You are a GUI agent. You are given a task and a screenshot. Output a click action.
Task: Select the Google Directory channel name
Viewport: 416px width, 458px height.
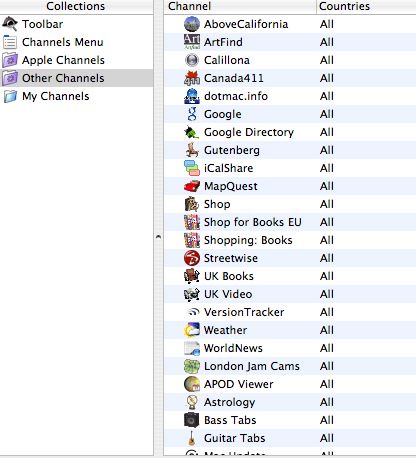tap(249, 132)
